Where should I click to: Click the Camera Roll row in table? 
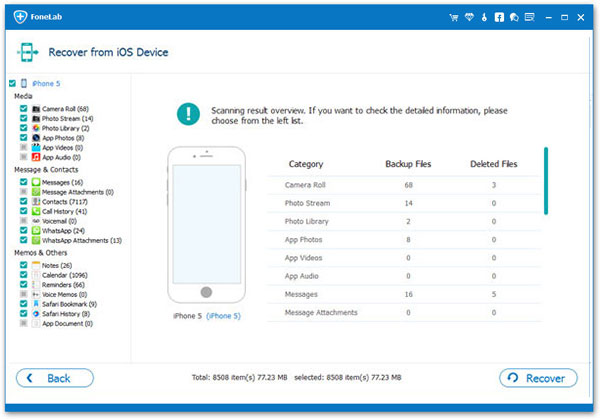(x=404, y=185)
